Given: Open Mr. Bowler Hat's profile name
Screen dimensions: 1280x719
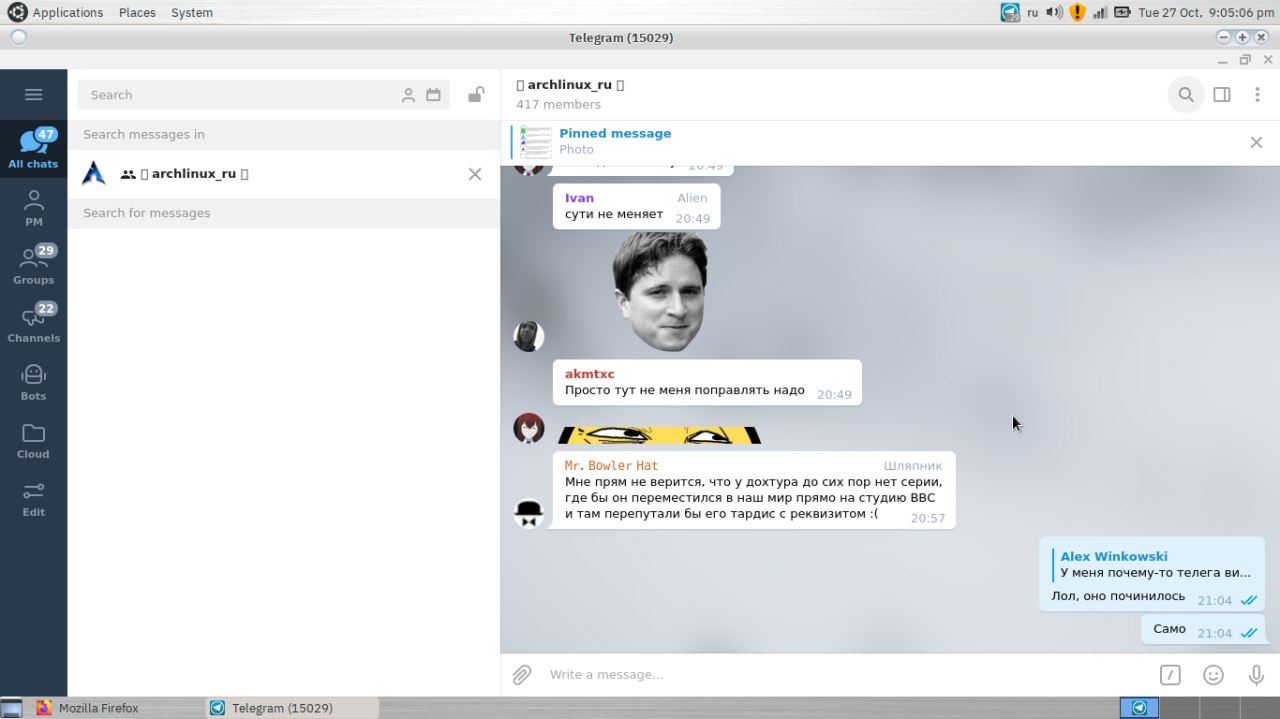Looking at the screenshot, I should click(611, 466).
